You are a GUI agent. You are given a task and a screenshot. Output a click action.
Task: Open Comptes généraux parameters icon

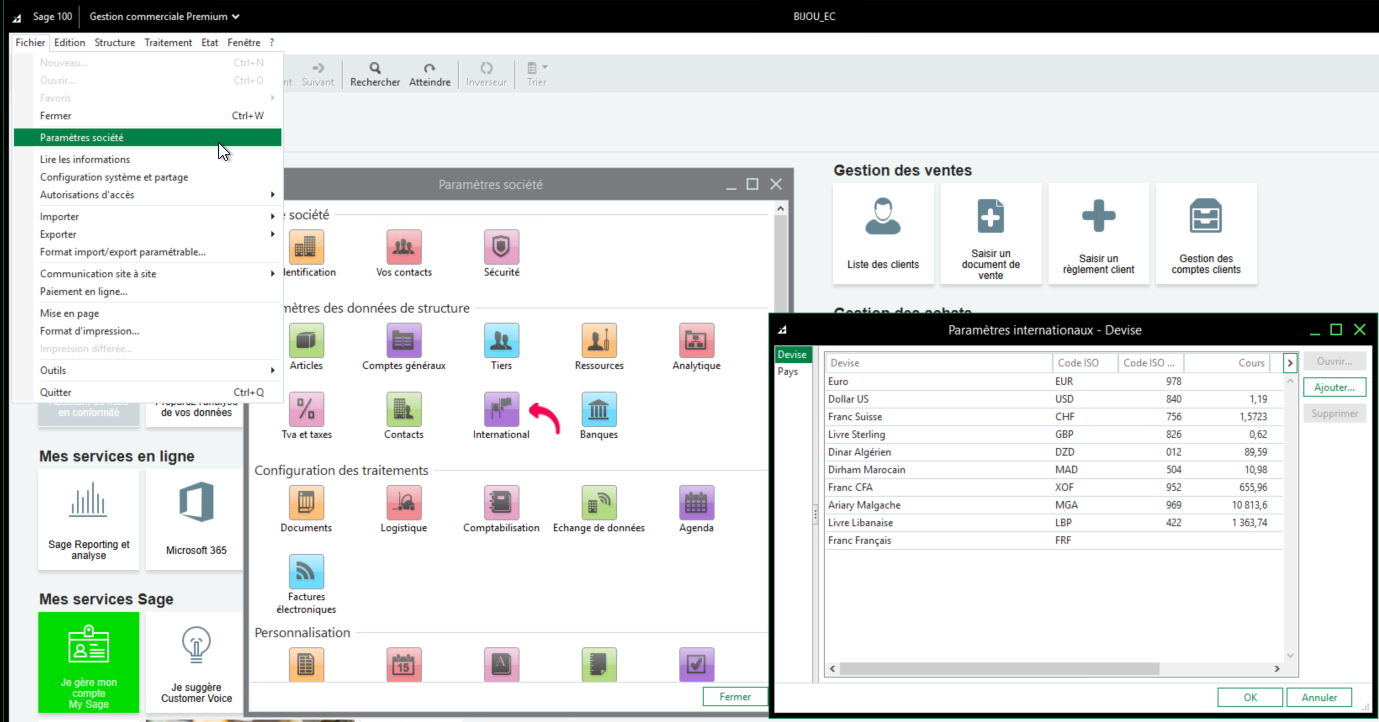pyautogui.click(x=403, y=341)
